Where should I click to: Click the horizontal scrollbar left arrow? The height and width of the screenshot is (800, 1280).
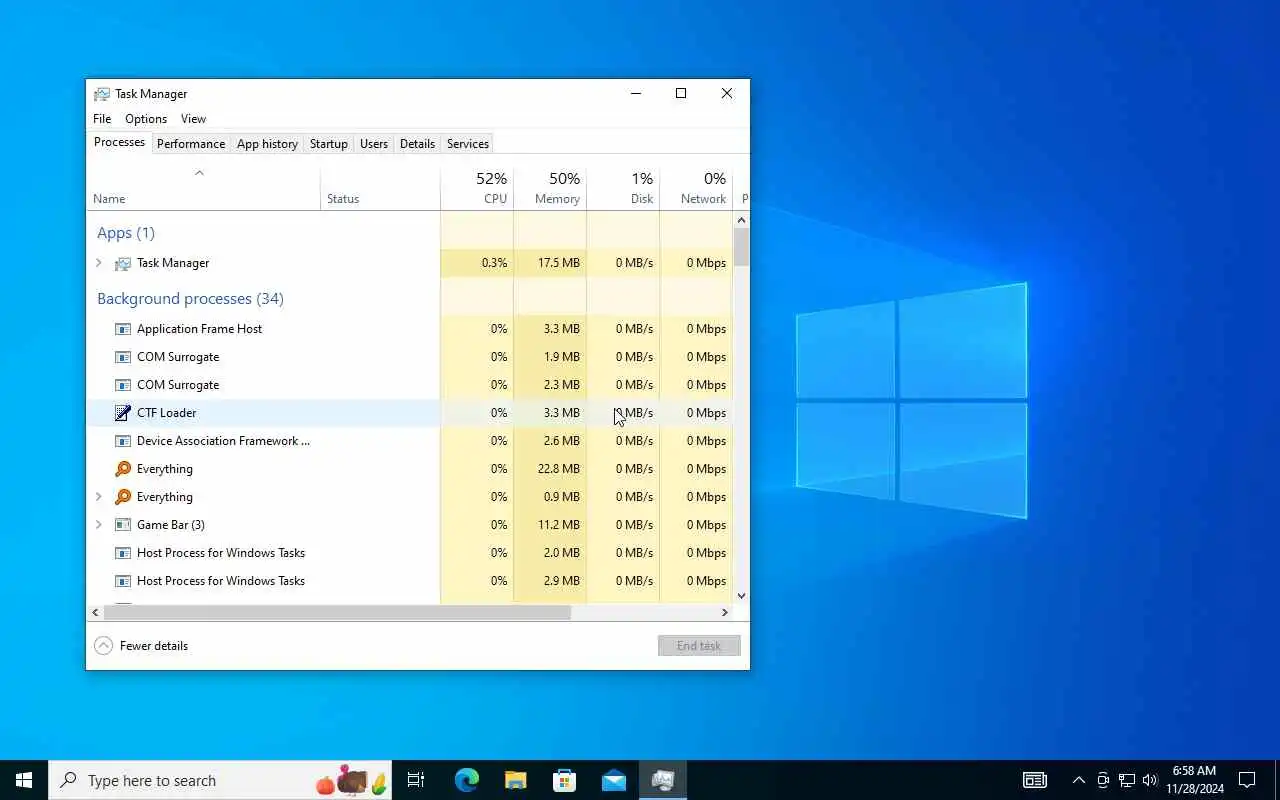click(96, 612)
